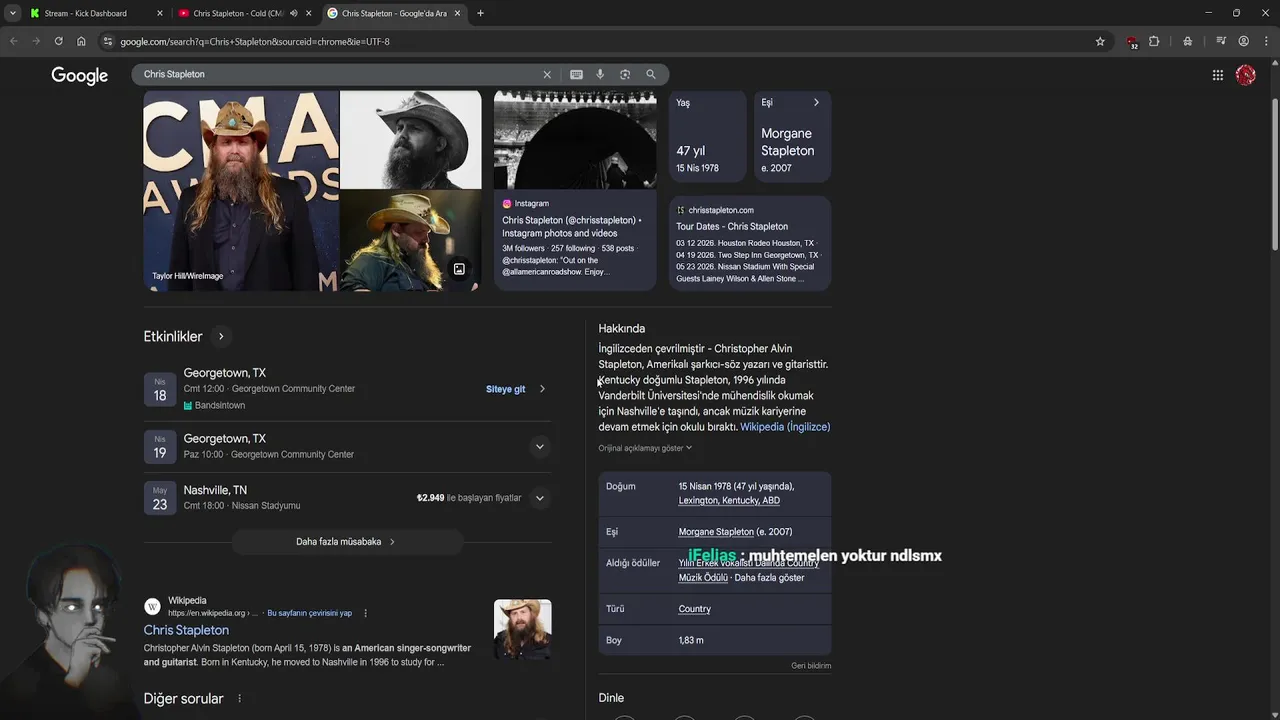This screenshot has width=1280, height=720.
Task: Show Daha fazla müsabaka
Action: pyautogui.click(x=346, y=541)
